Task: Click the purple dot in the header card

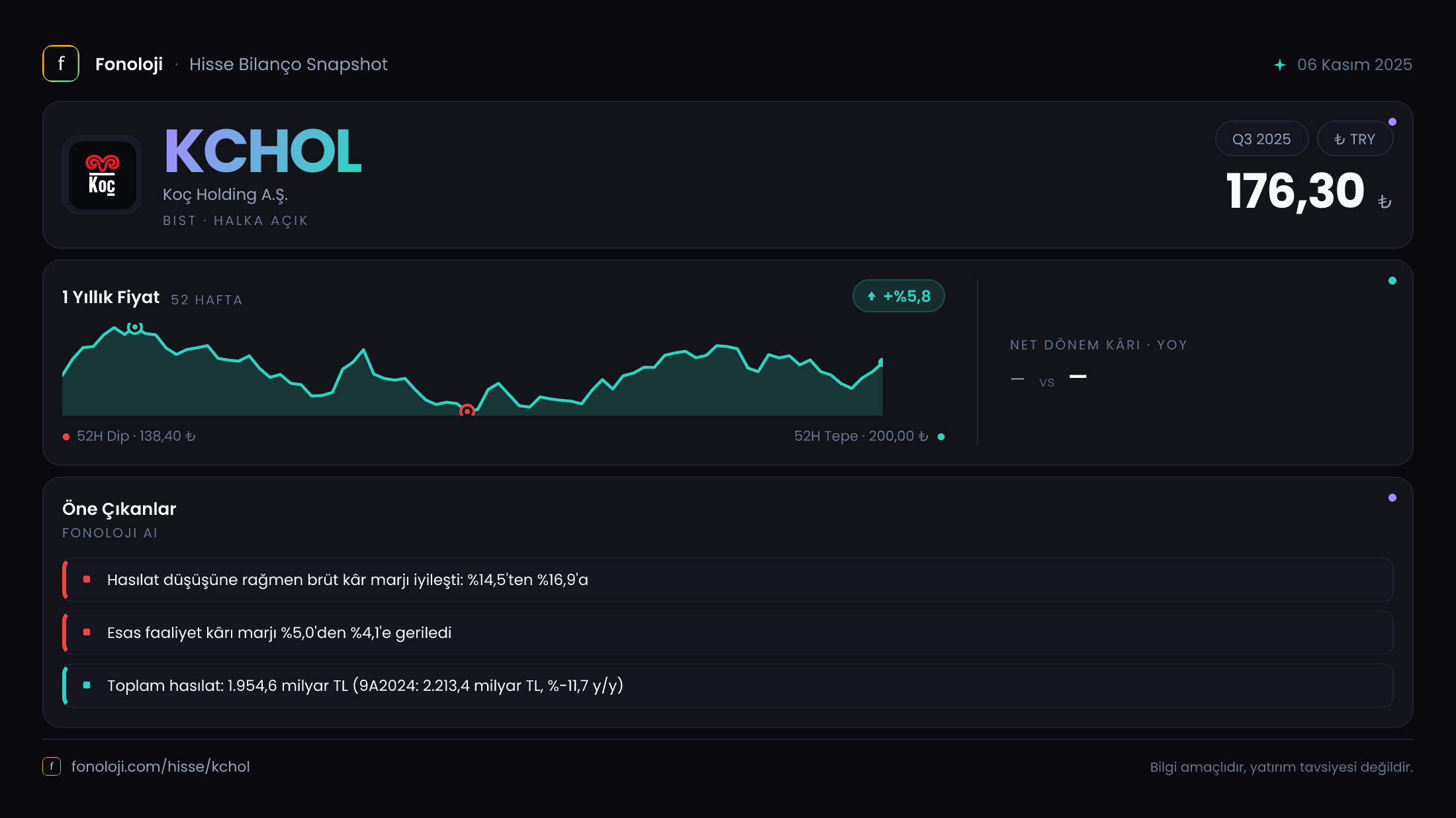Action: click(1392, 122)
